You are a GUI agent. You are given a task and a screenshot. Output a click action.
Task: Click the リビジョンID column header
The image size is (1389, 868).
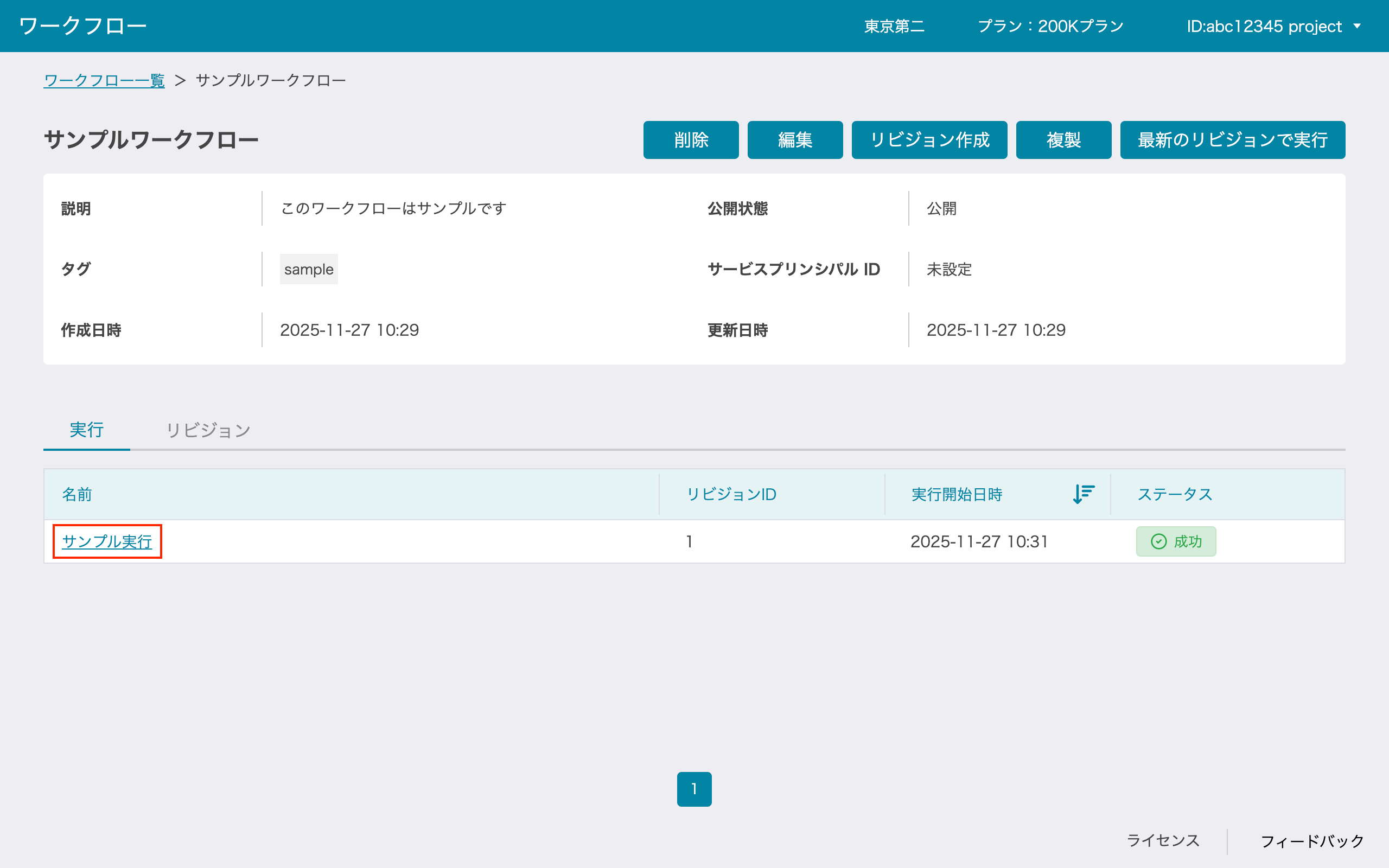coord(731,494)
